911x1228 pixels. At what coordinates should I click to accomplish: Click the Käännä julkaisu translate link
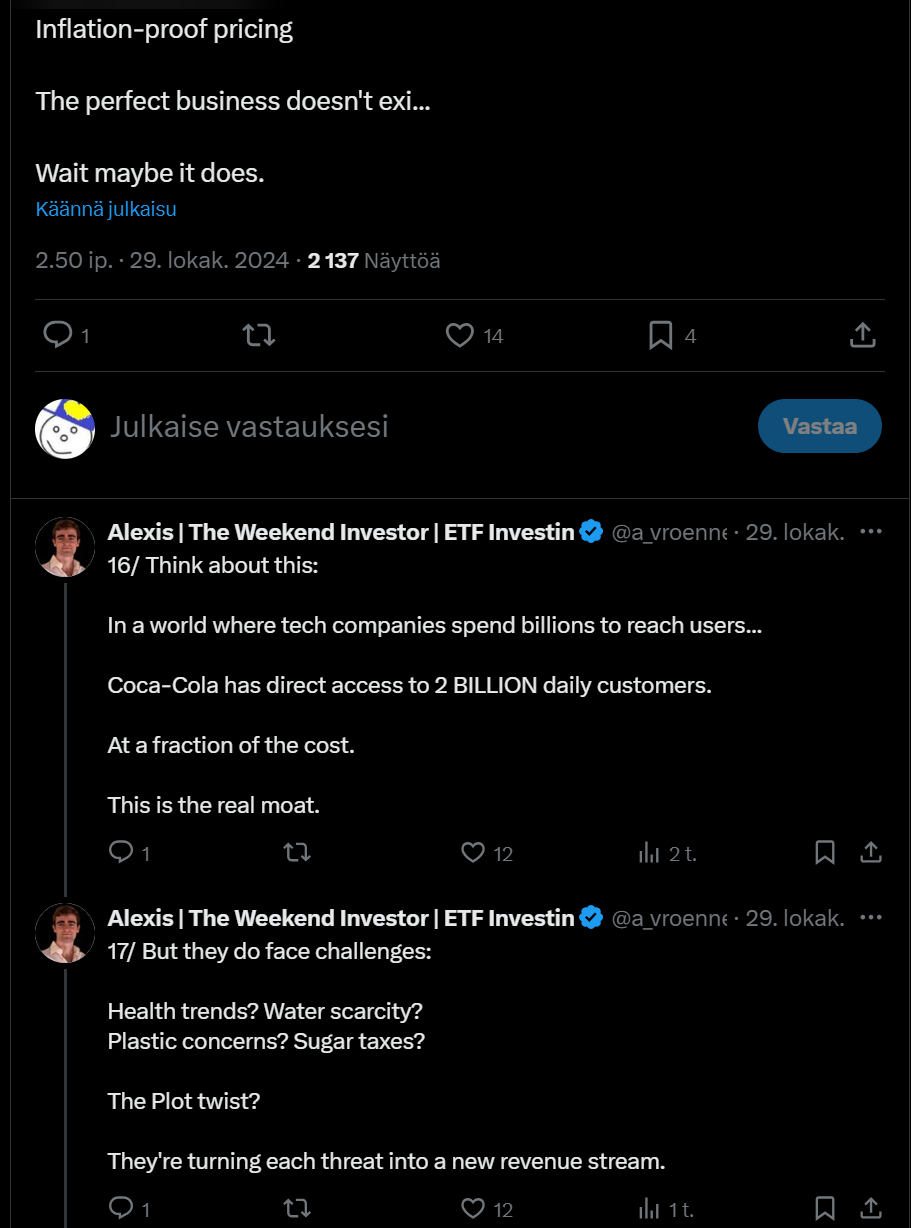coord(106,209)
